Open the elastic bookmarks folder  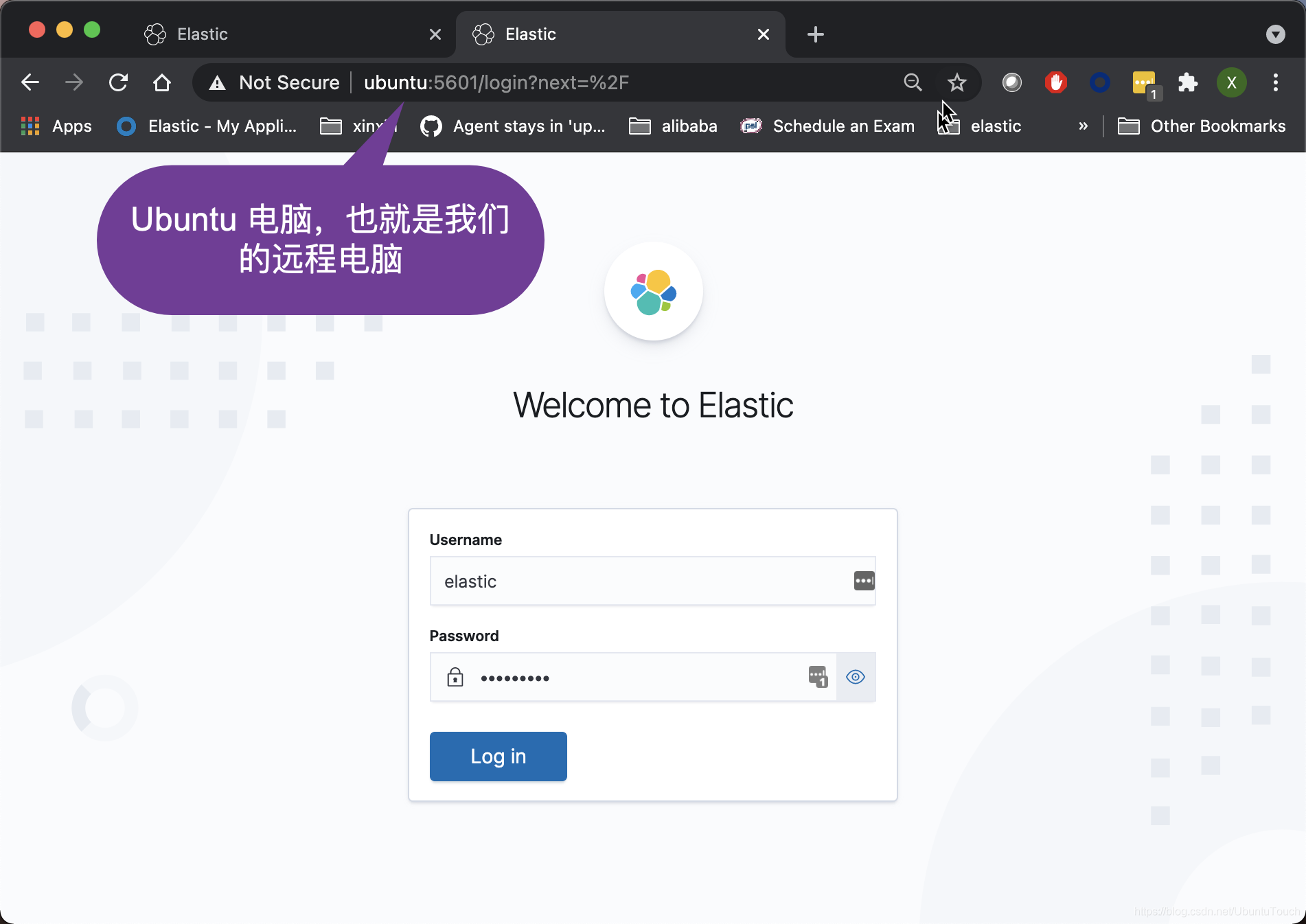pos(981,126)
